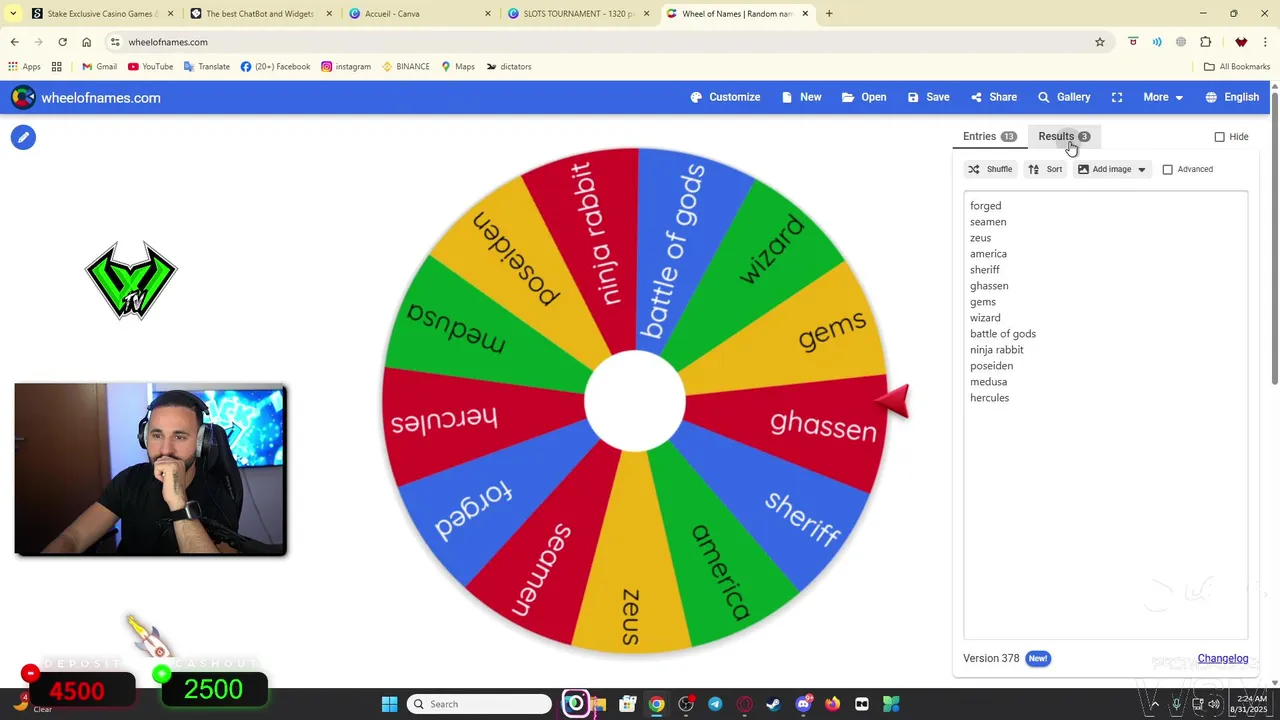Shuffle the wheel entries
1280x720 pixels.
click(990, 169)
